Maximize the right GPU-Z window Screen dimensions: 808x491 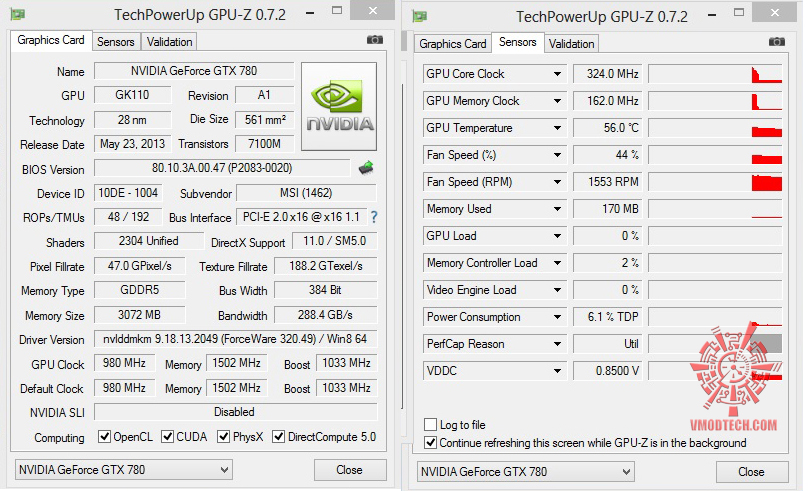click(x=738, y=13)
